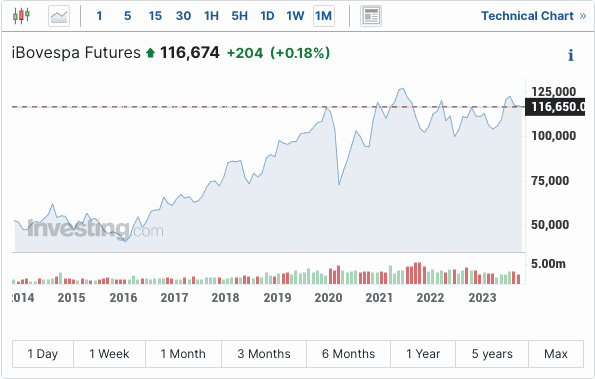Show the 1 Year range
Screen dimensions: 595x379
[423, 354]
